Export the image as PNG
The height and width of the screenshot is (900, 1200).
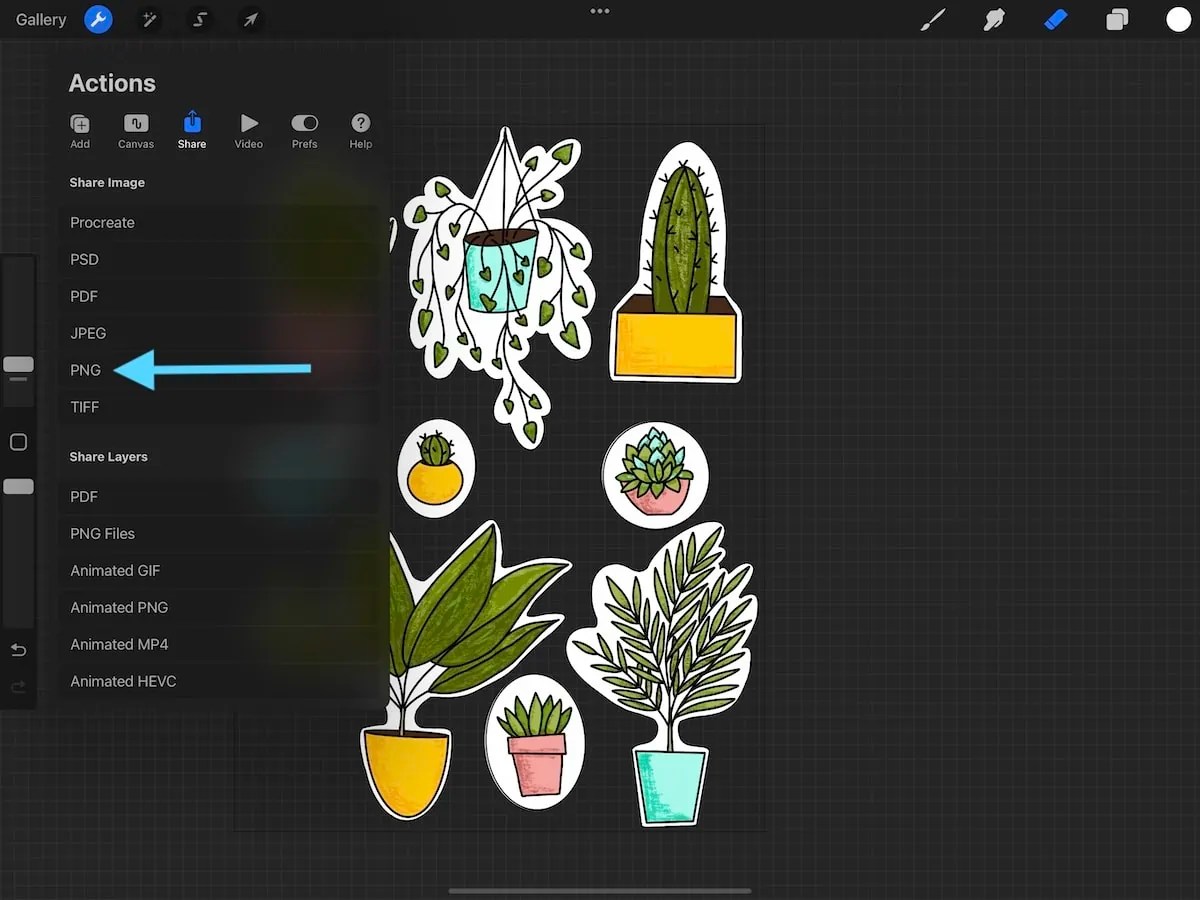[x=85, y=370]
